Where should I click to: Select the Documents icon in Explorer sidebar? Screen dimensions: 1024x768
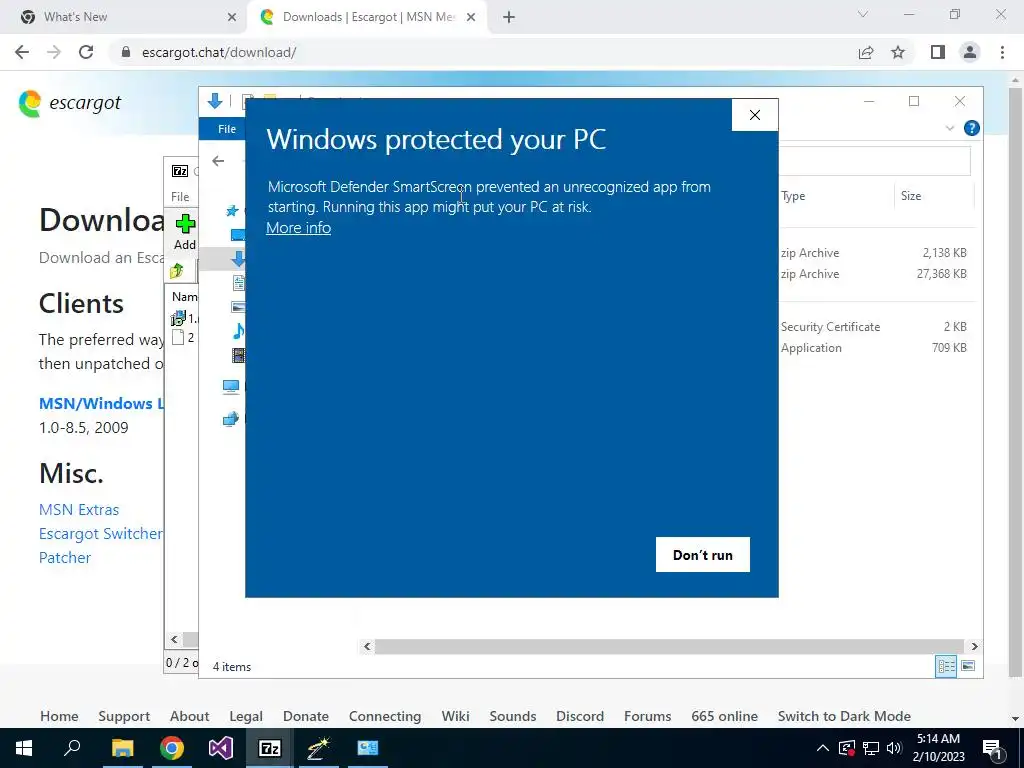(239, 282)
